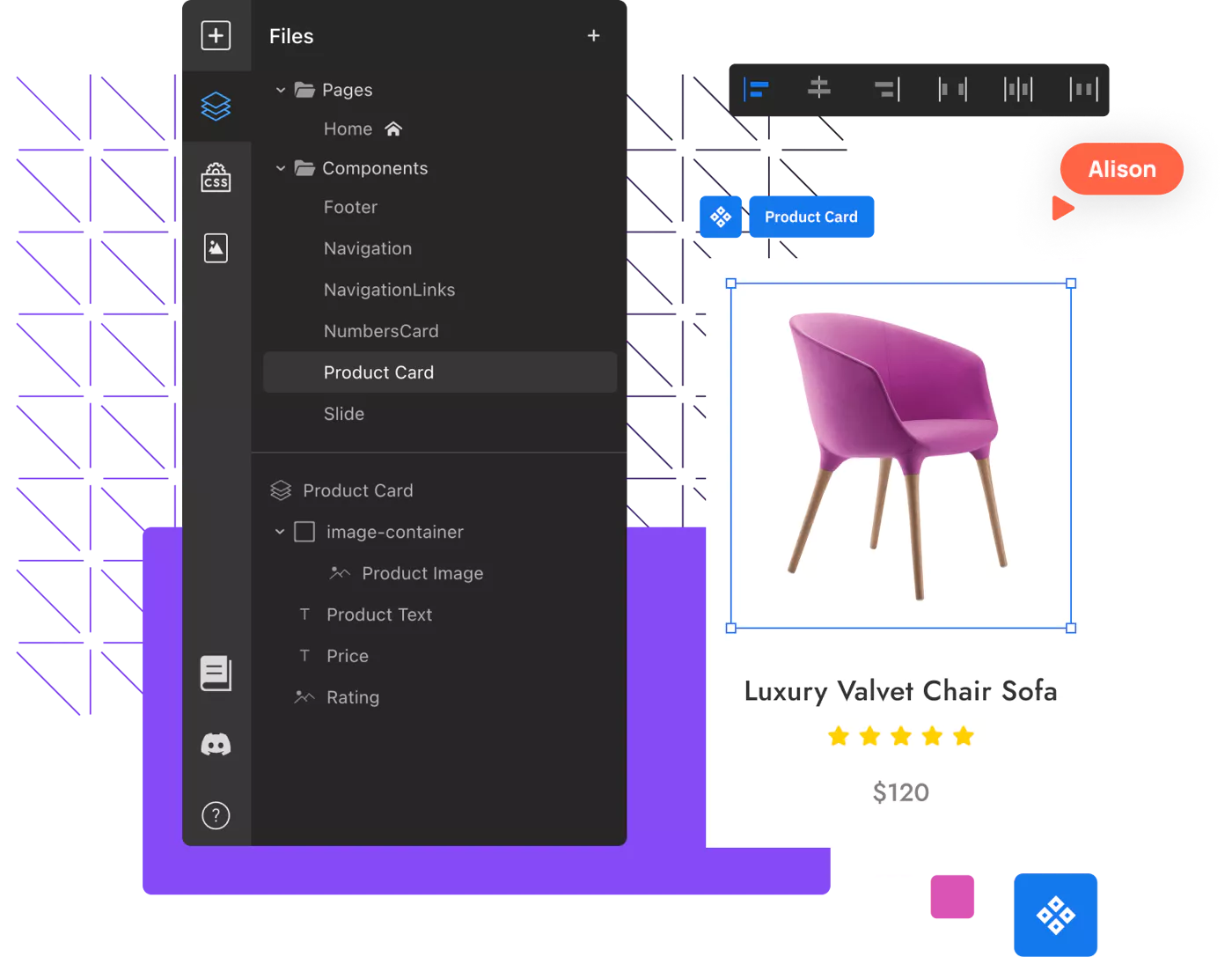Screen dimensions: 1232x957
Task: Align selection to horizontal center
Action: pos(819,88)
